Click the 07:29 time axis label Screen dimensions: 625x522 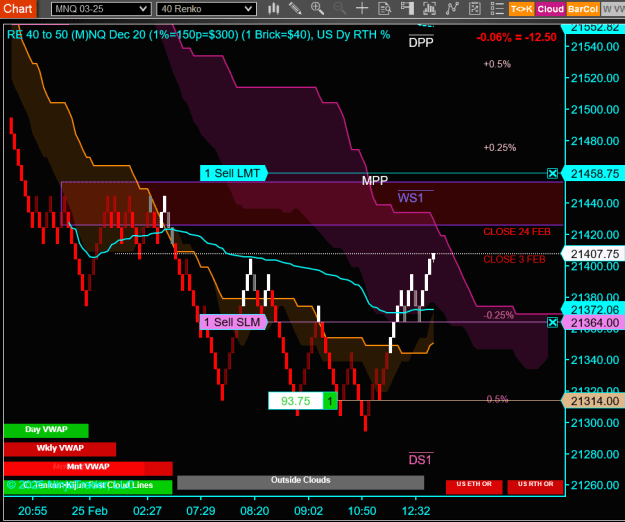pos(200,511)
